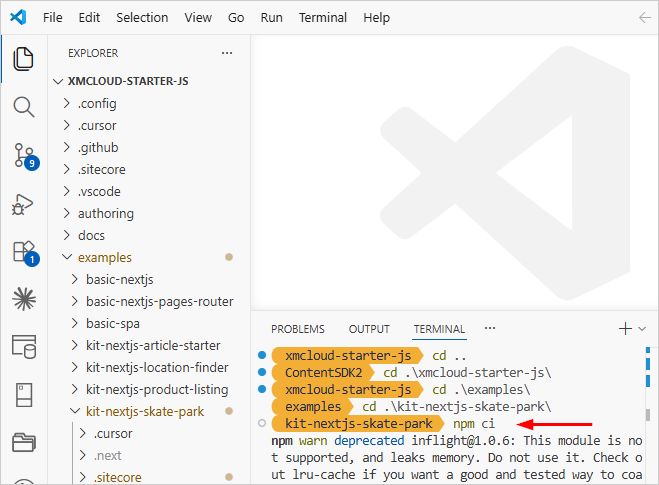Open the folders icon in activity bar
Viewport: 659px width, 485px height.
tap(24, 443)
